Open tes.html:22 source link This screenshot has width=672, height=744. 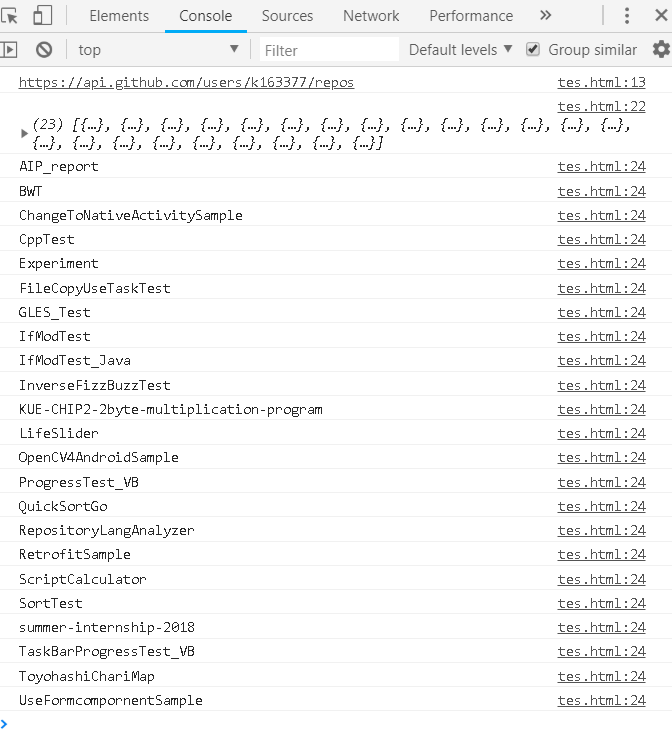[601, 106]
